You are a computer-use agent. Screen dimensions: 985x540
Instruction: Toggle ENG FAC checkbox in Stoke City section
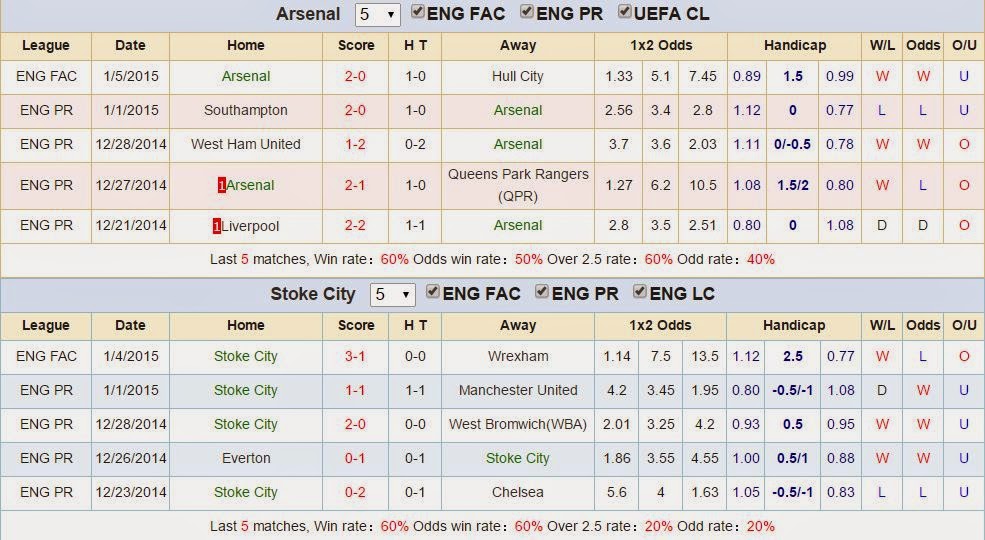pos(433,292)
